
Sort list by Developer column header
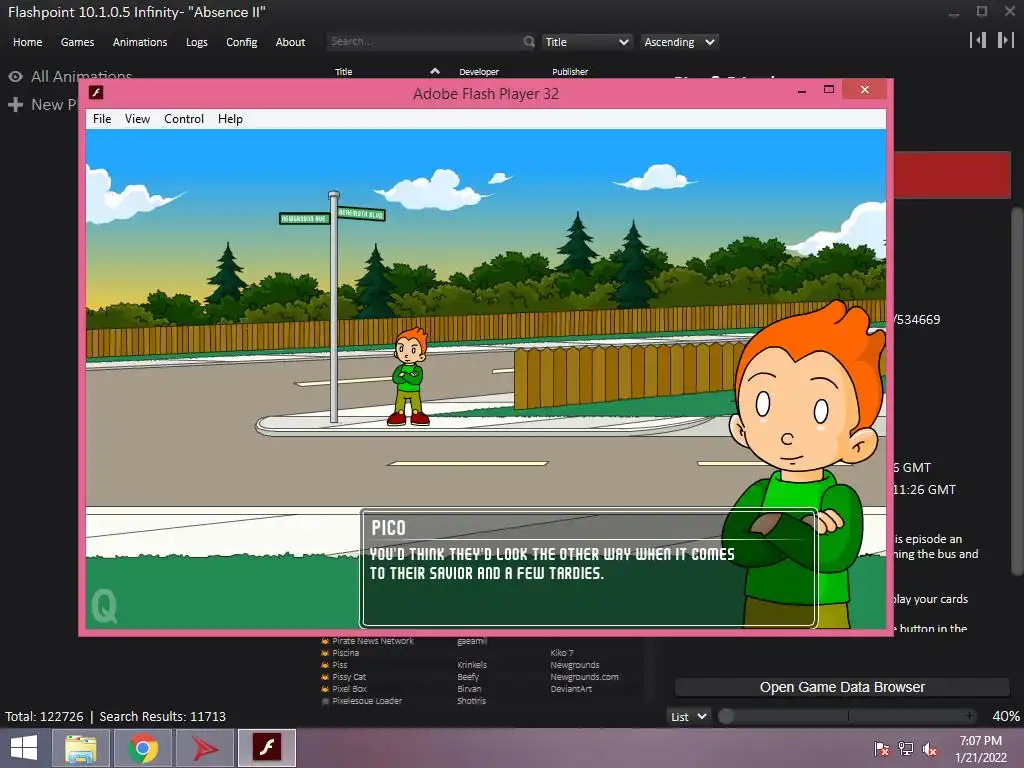pyautogui.click(x=479, y=72)
